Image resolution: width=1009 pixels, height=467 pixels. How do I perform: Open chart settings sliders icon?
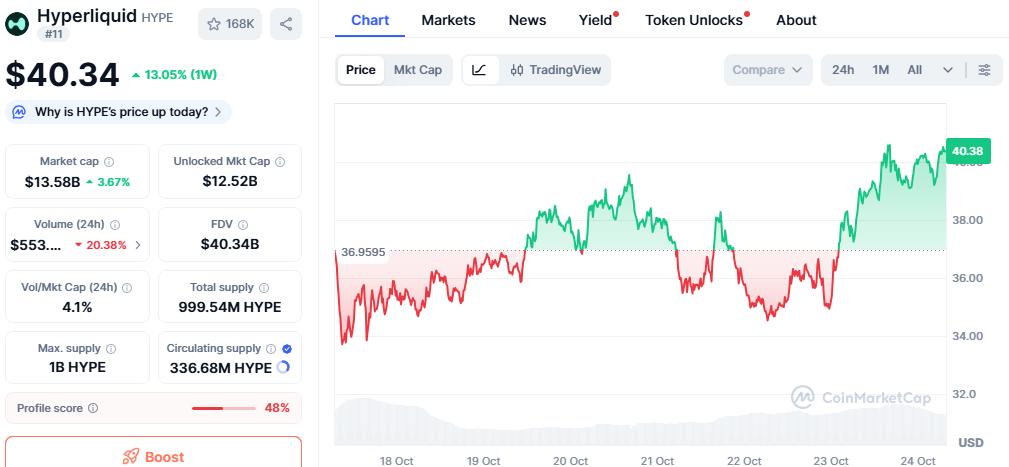coord(985,70)
